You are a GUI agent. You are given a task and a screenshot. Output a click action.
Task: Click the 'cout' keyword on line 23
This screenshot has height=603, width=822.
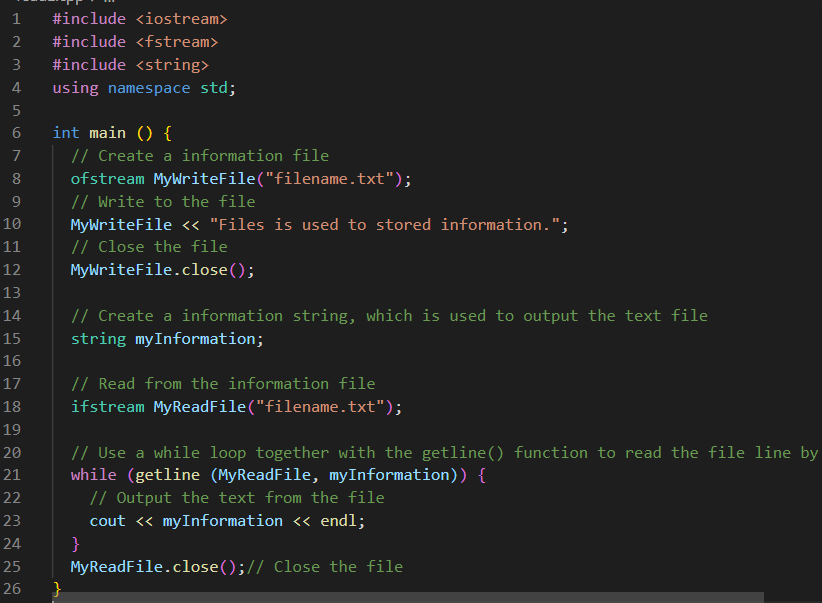107,521
